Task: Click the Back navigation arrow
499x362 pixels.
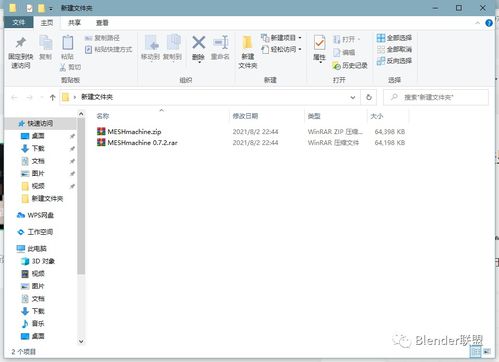Action: [14, 97]
